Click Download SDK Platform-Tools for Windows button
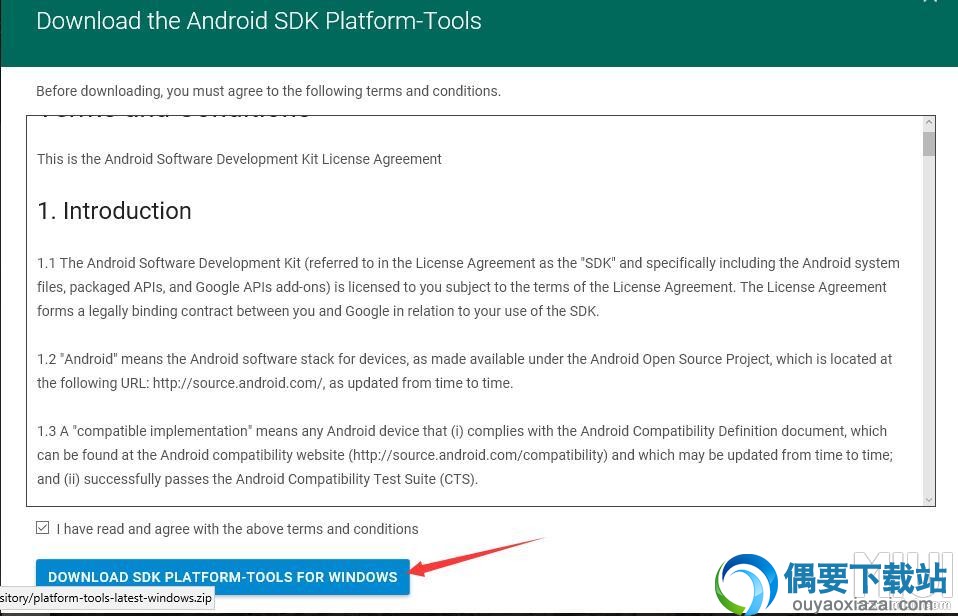Viewport: 958px width, 616px height. click(222, 576)
